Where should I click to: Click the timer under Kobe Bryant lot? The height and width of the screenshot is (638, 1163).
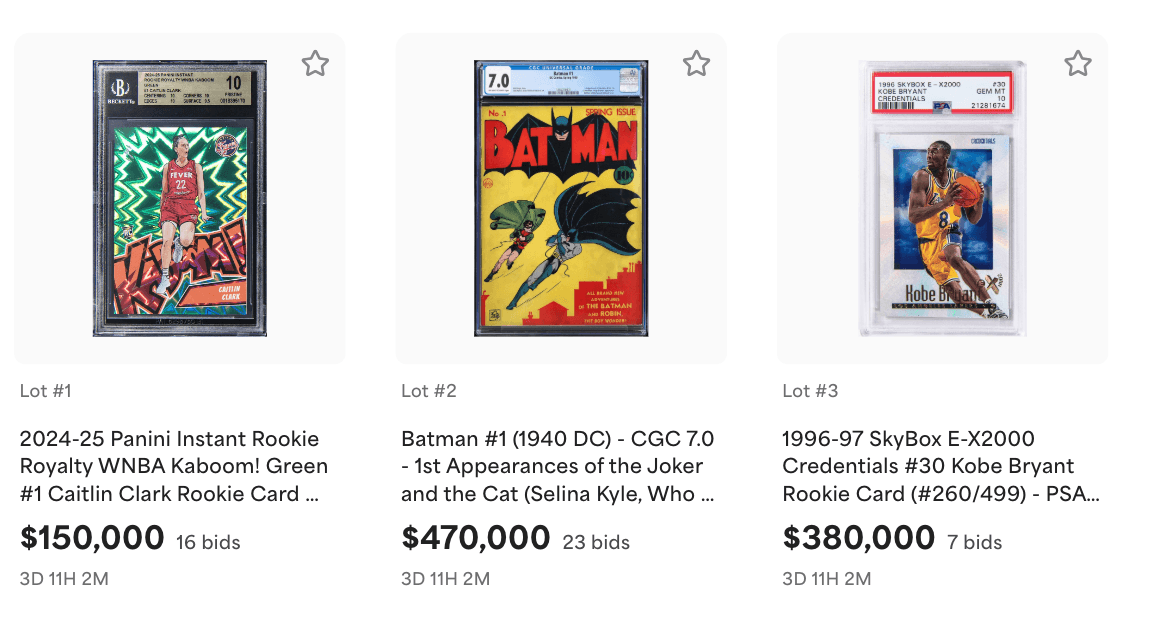[826, 579]
